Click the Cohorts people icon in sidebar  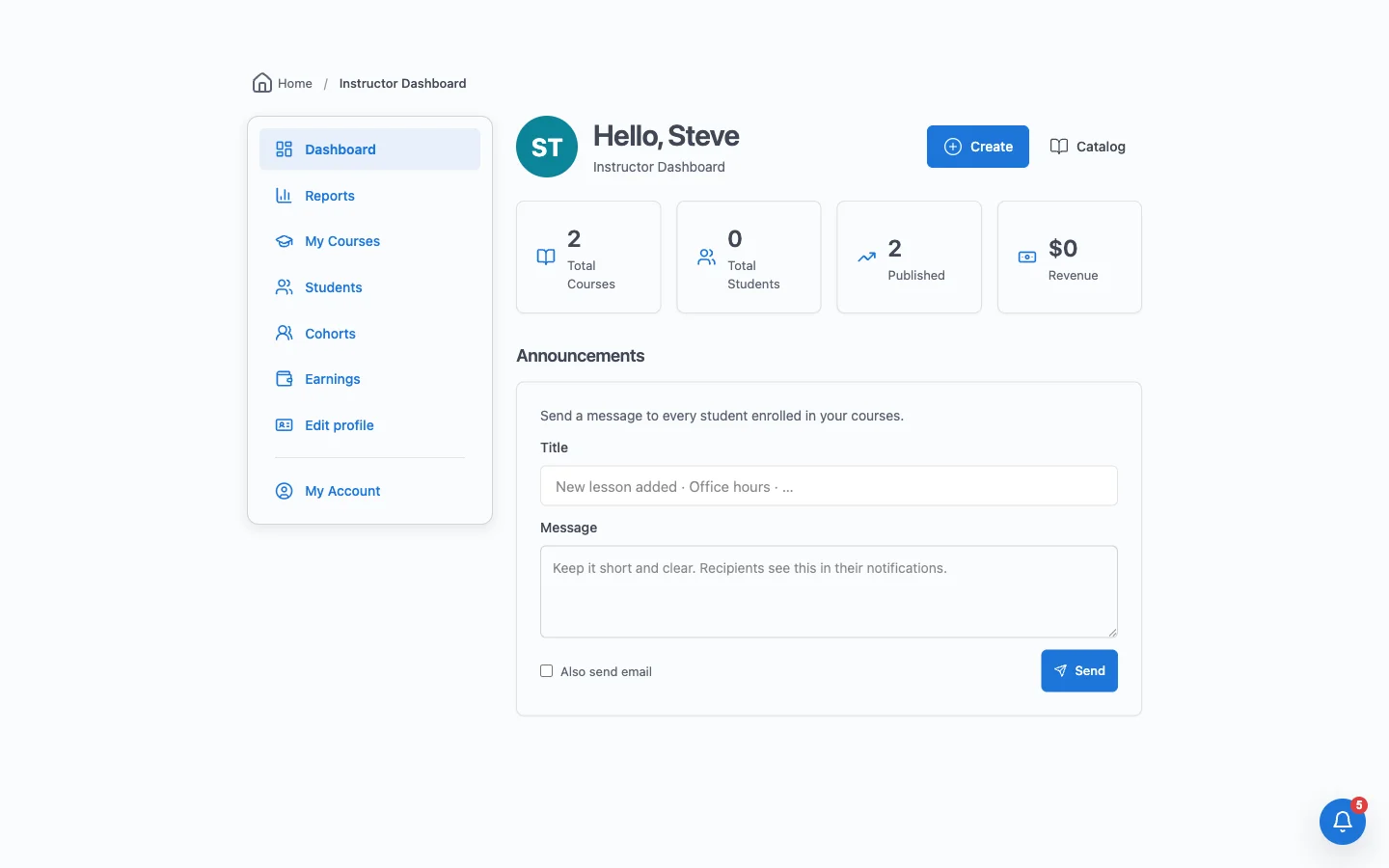[284, 334]
